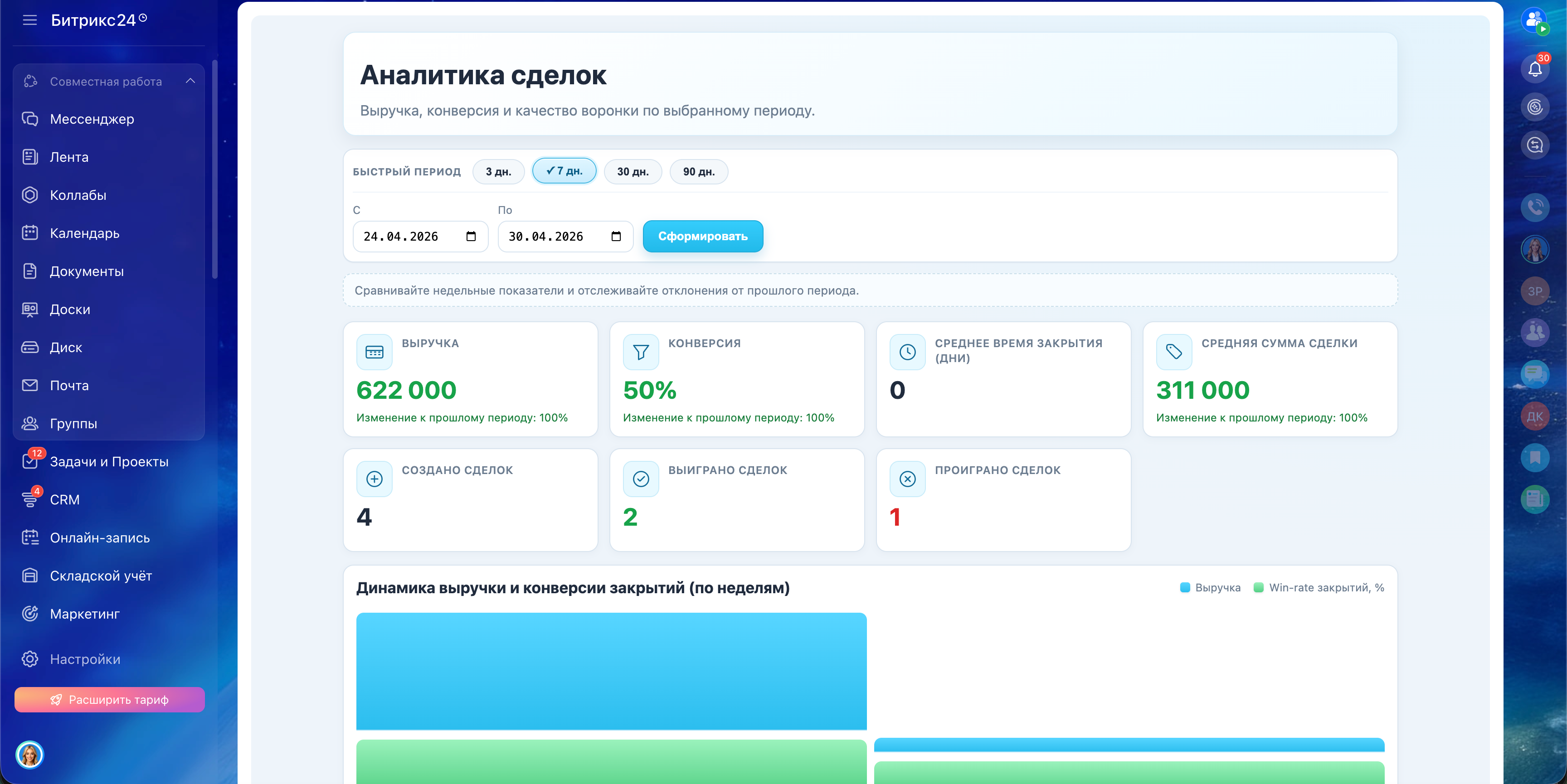Open the Настройки menu label
Screen dimensions: 1567x784
coord(85,659)
